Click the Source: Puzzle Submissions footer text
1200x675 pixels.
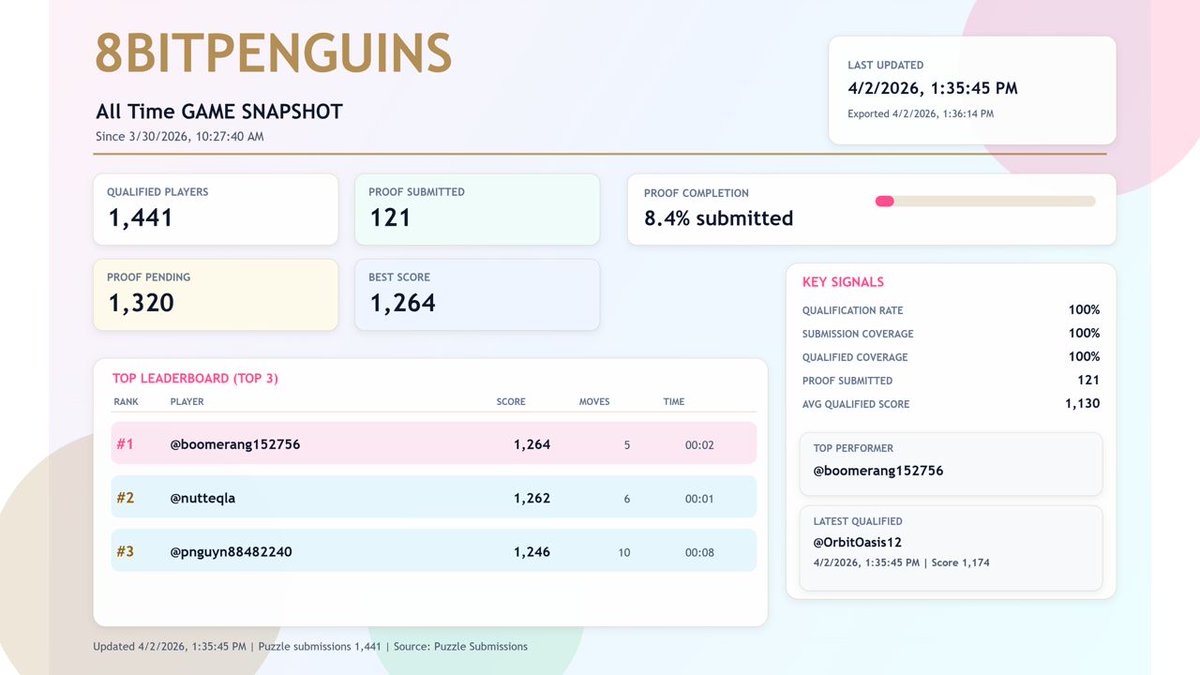tap(463, 646)
